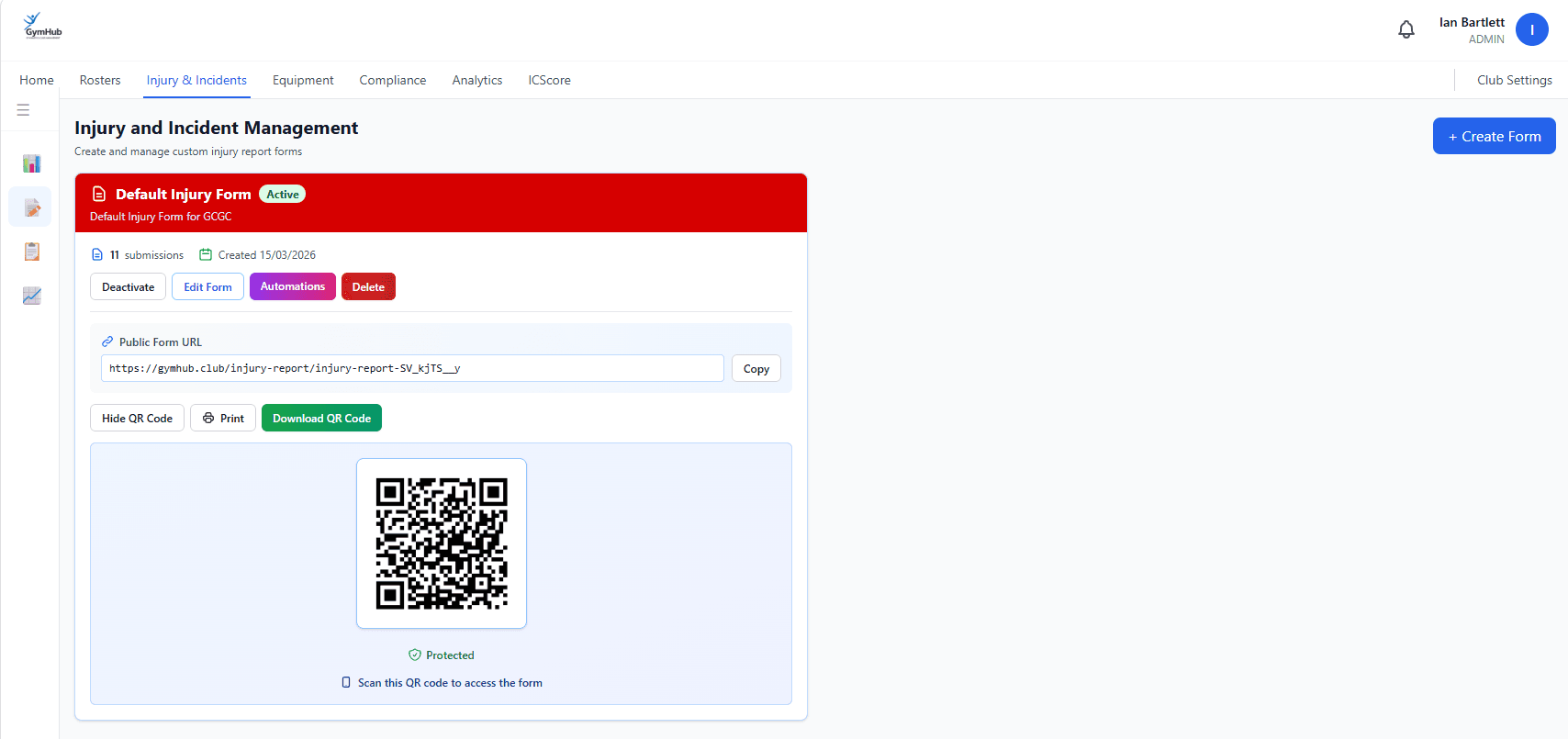1568x739 pixels.
Task: Open Club Settings
Action: 1515,81
